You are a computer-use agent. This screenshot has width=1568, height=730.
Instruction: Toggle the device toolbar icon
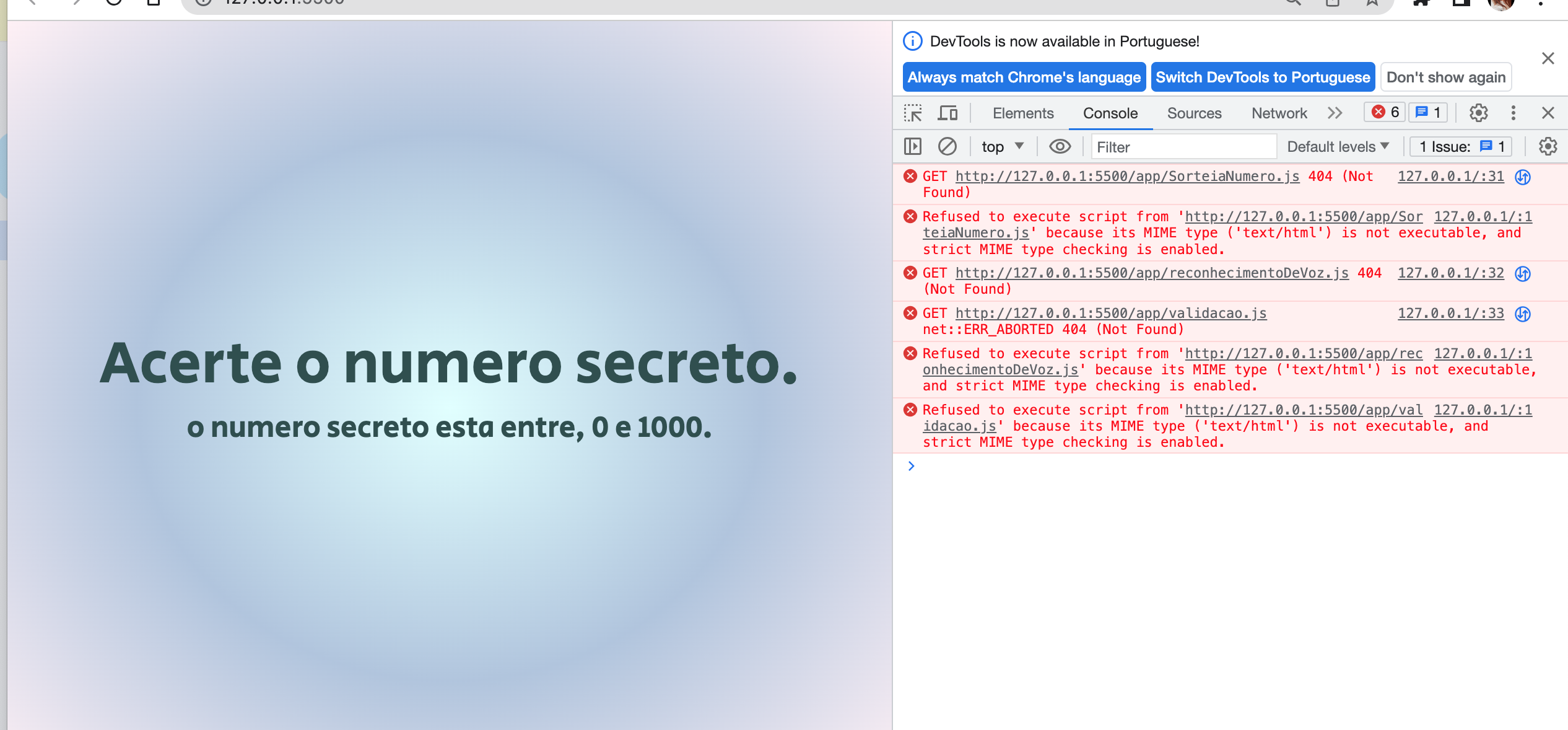(947, 113)
